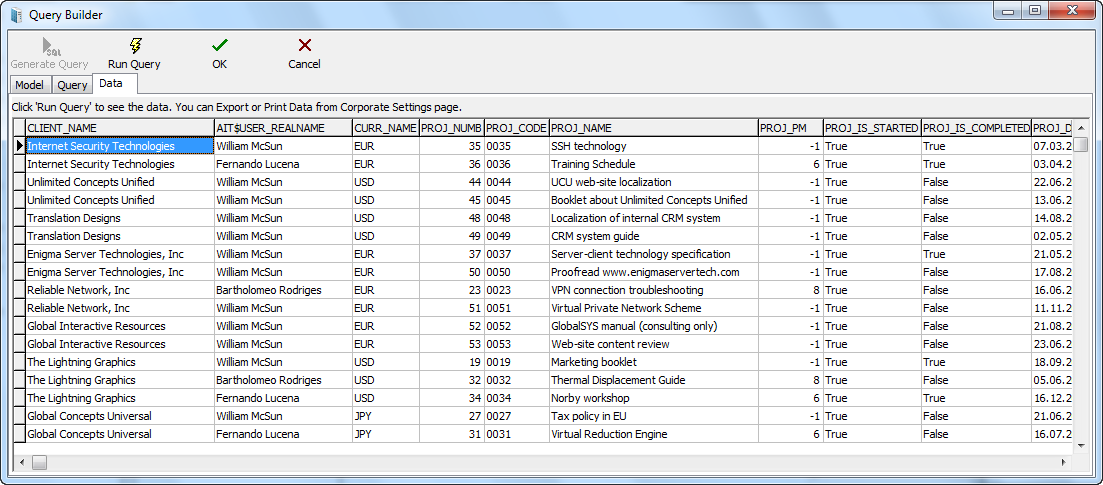The image size is (1103, 485).
Task: Click the PROJ_IS_COMPLETED column header
Action: pos(976,128)
